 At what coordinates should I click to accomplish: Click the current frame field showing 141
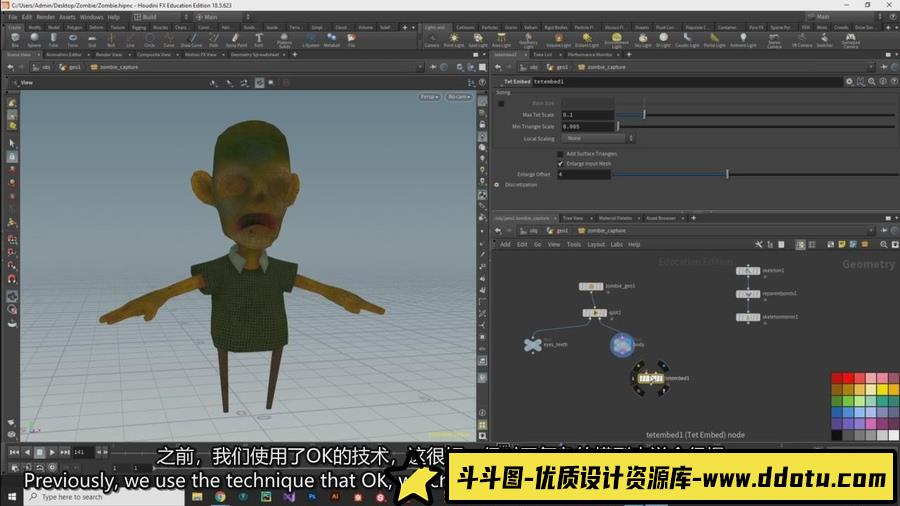tap(83, 452)
